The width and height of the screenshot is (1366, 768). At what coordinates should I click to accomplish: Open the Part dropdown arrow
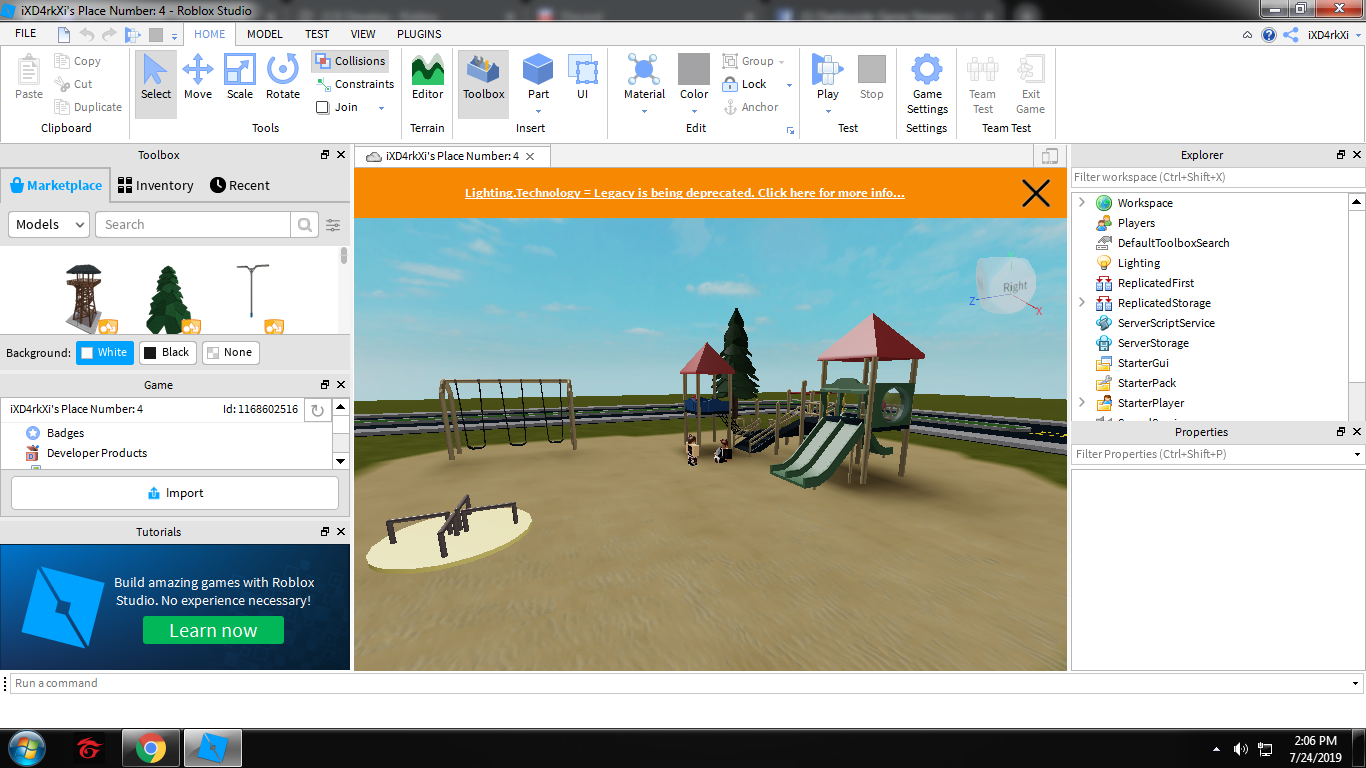tap(538, 110)
